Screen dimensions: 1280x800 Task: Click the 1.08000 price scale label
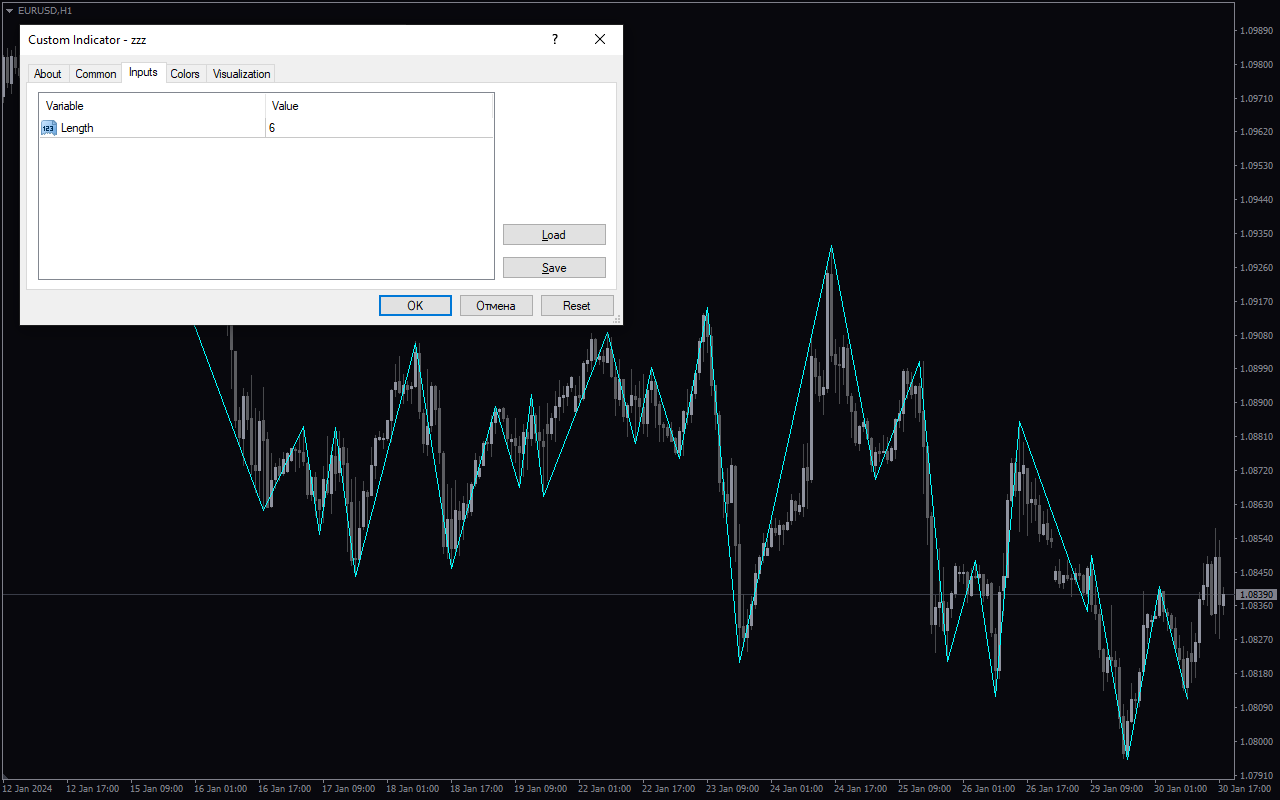[1256, 741]
